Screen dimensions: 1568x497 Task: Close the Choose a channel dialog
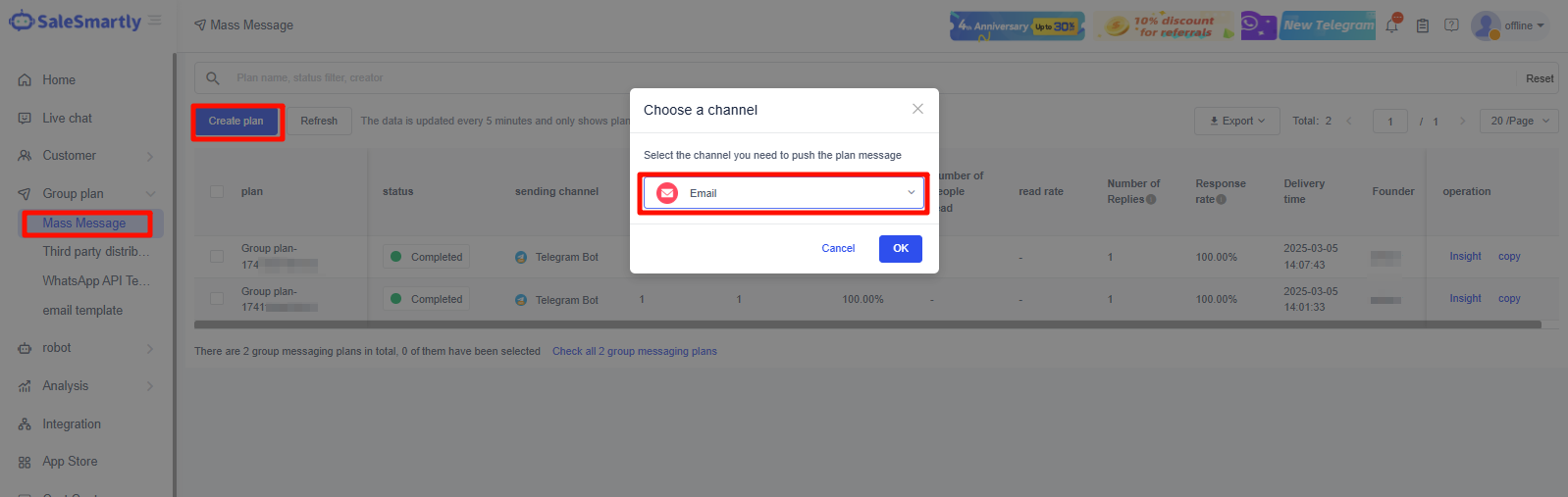[917, 109]
